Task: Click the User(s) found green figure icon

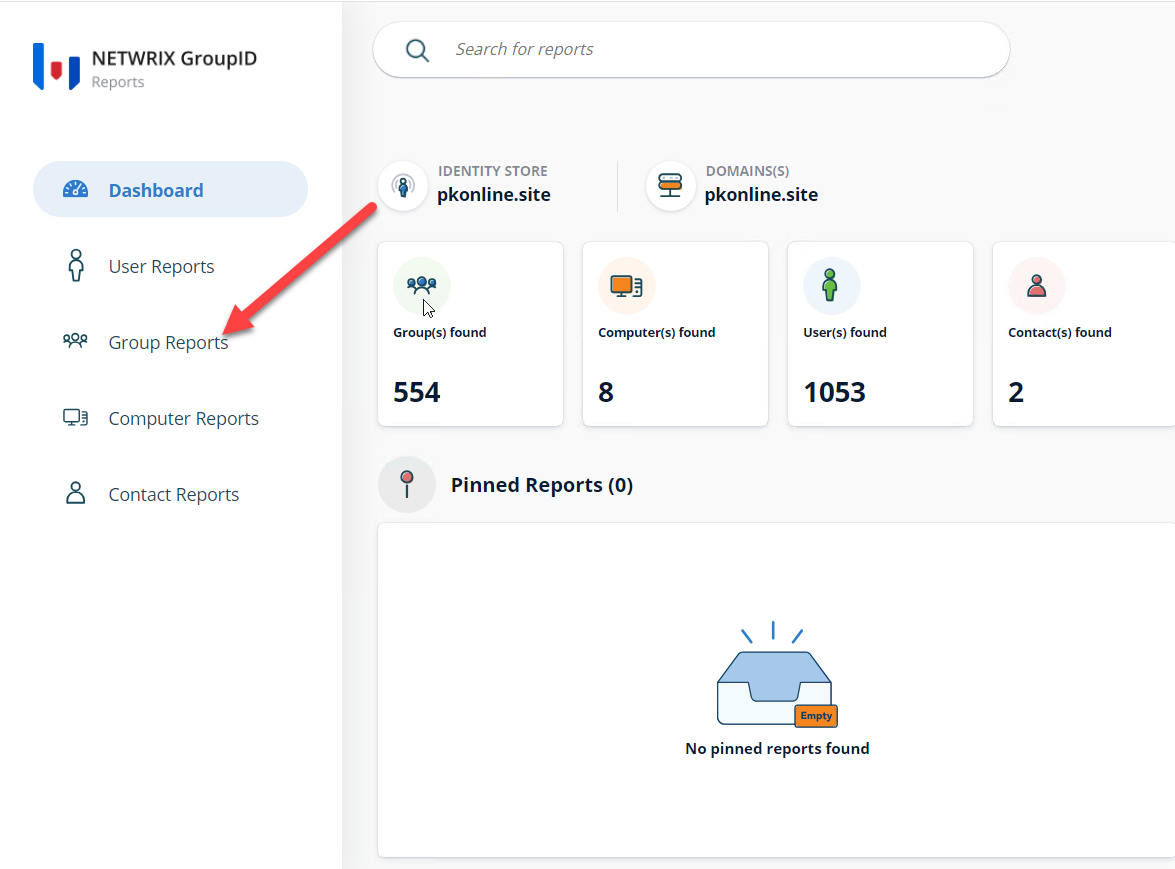Action: pyautogui.click(x=832, y=286)
